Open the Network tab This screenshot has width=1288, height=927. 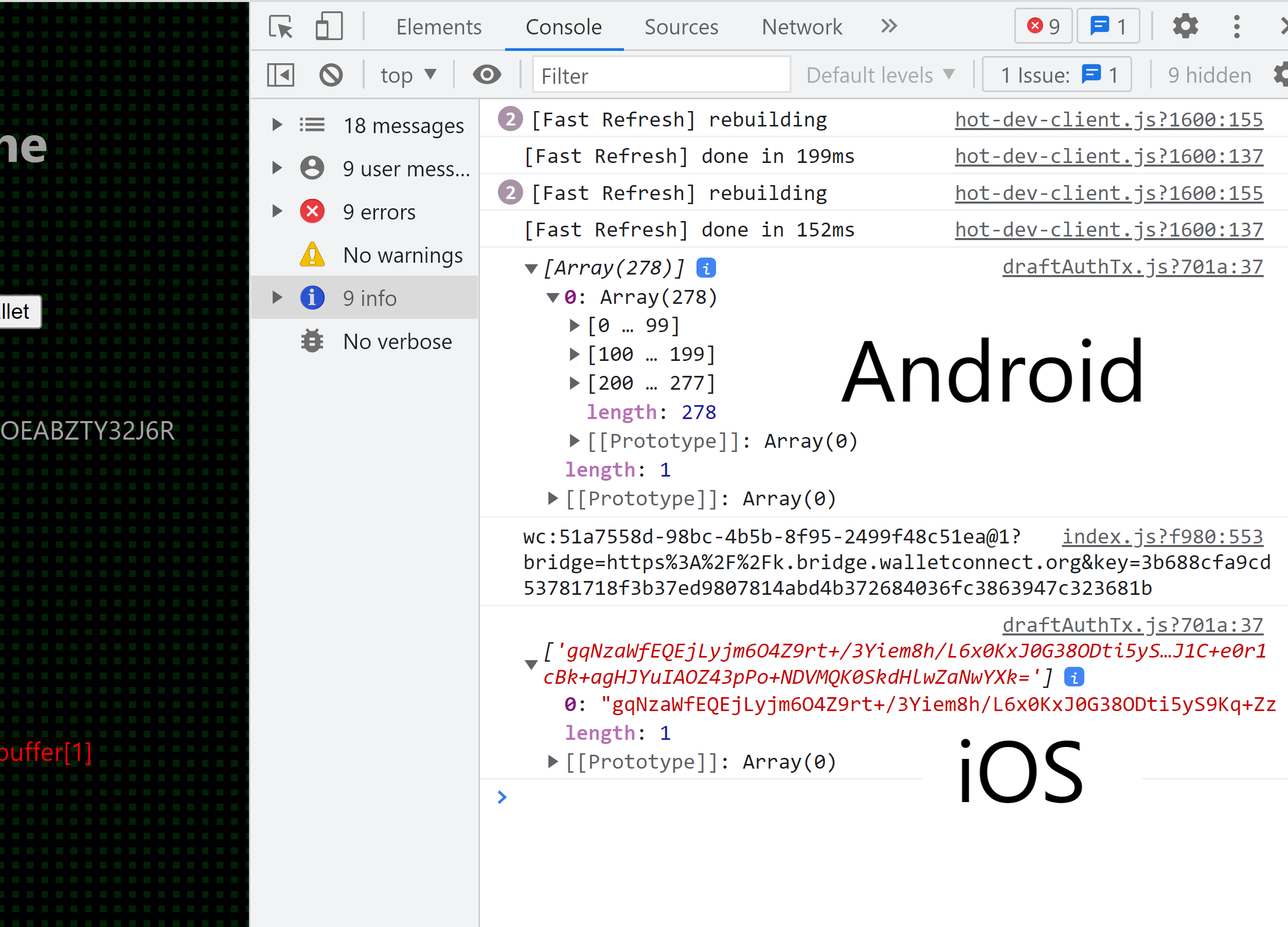coord(802,27)
